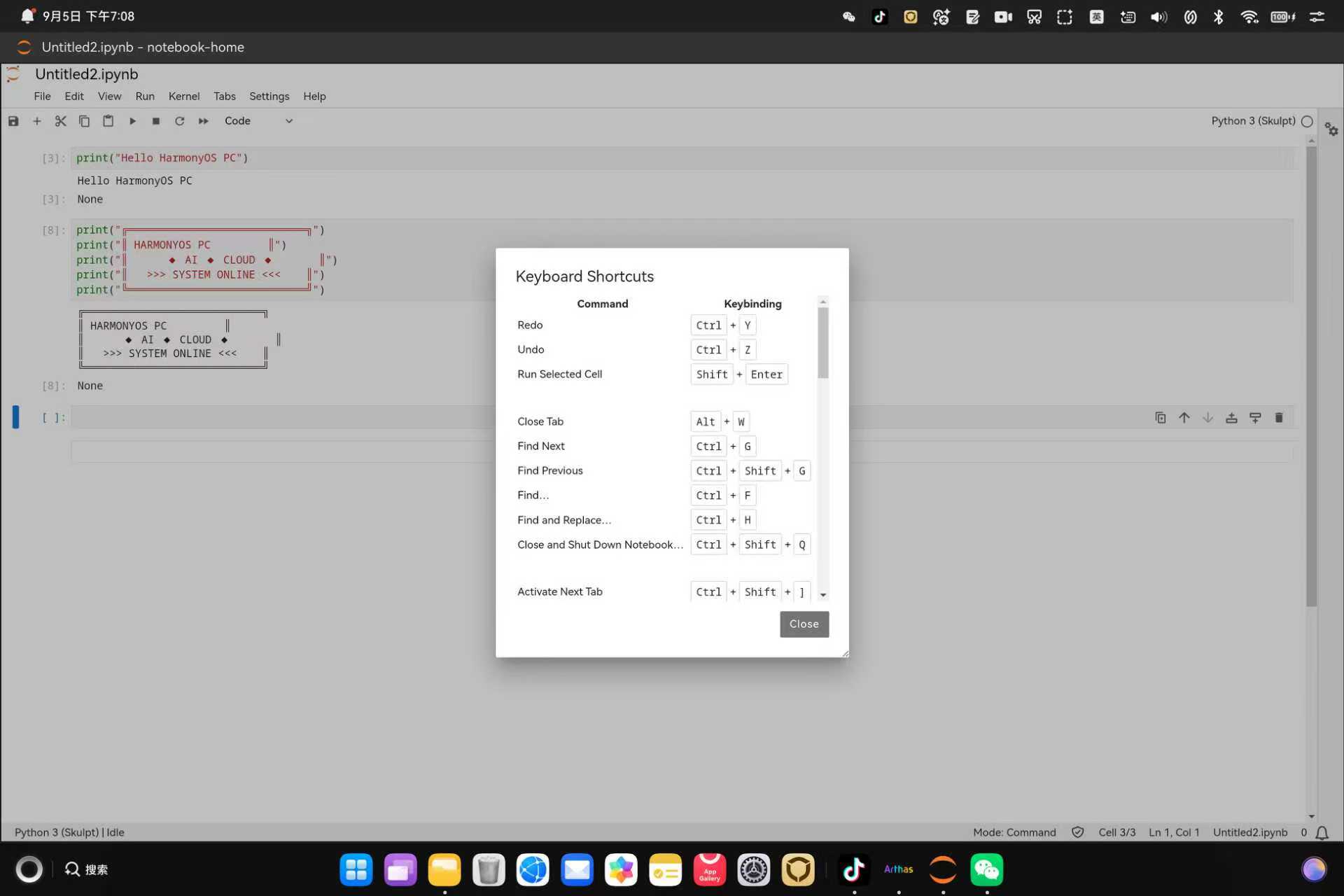1344x896 pixels.
Task: Click the kernel status circle indicator
Action: pyautogui.click(x=1307, y=121)
